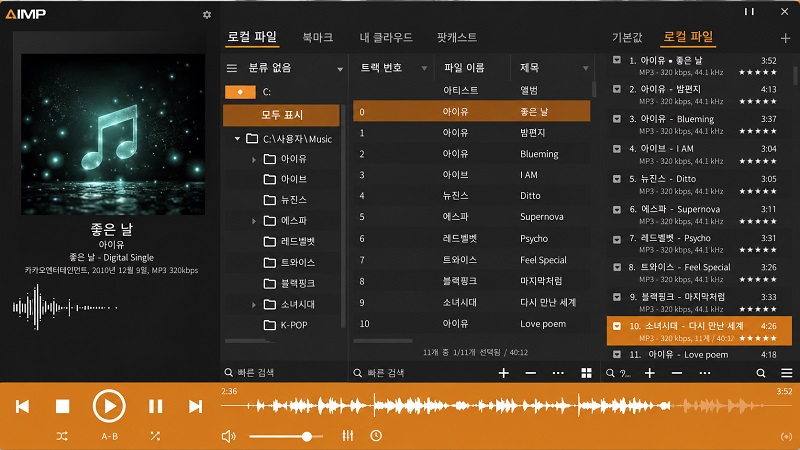Viewport: 800px width, 450px height.
Task: Toggle checkbox for 4. 아이브 I AM
Action: [617, 149]
